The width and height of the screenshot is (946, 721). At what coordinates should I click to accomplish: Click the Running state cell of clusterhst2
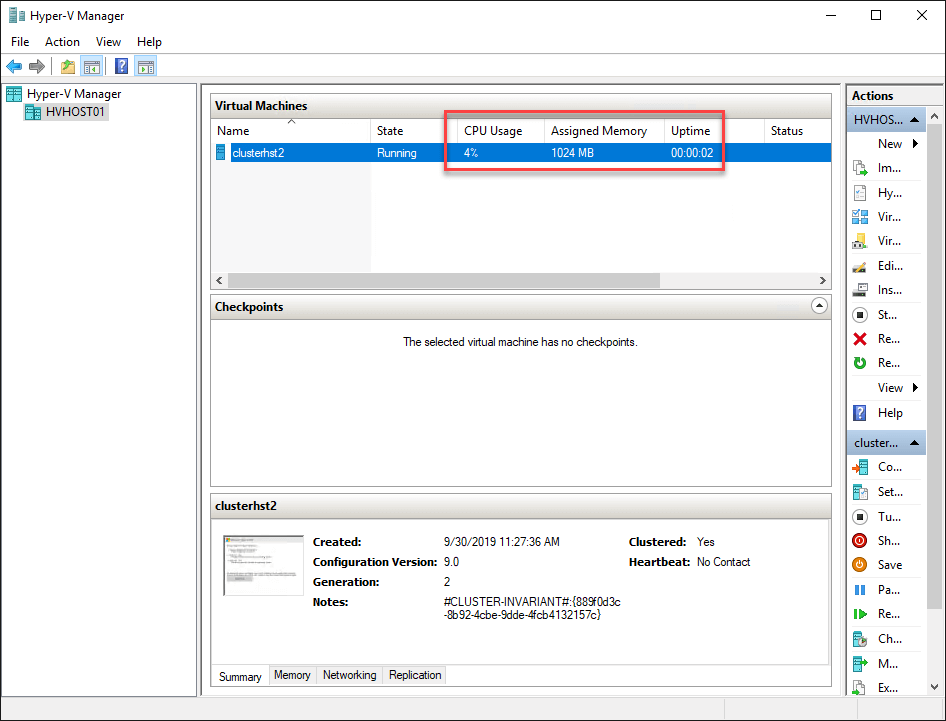tap(396, 153)
